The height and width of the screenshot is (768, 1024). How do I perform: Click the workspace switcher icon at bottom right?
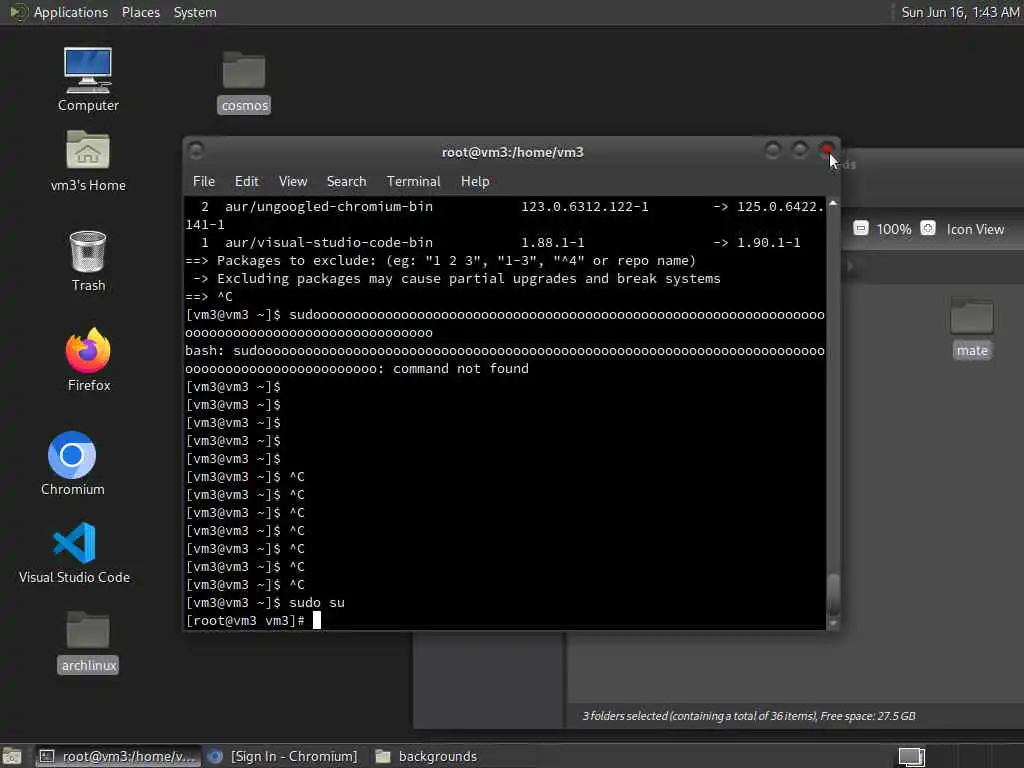tap(912, 756)
